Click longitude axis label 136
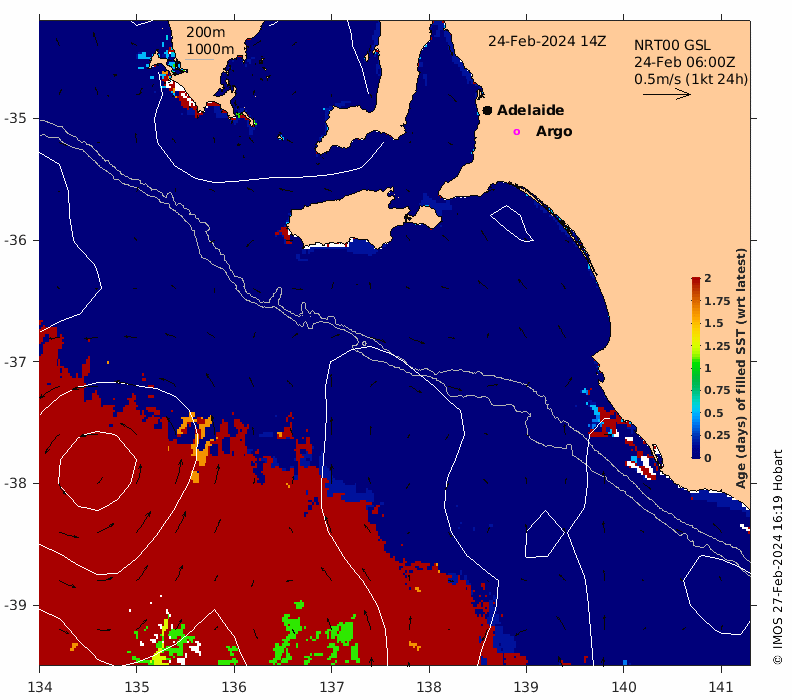The width and height of the screenshot is (792, 700). 234,687
